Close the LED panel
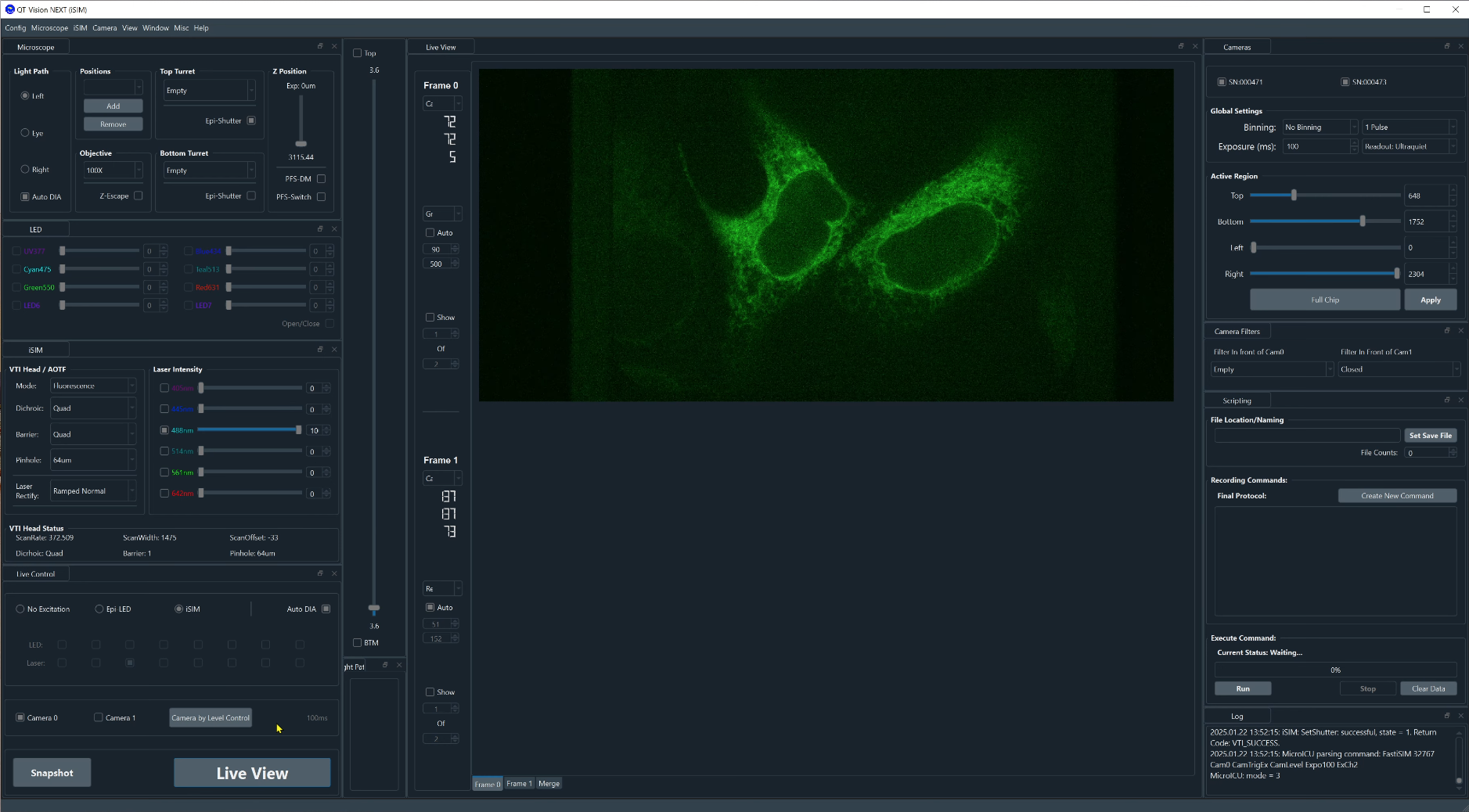The image size is (1469, 812). pyautogui.click(x=334, y=228)
